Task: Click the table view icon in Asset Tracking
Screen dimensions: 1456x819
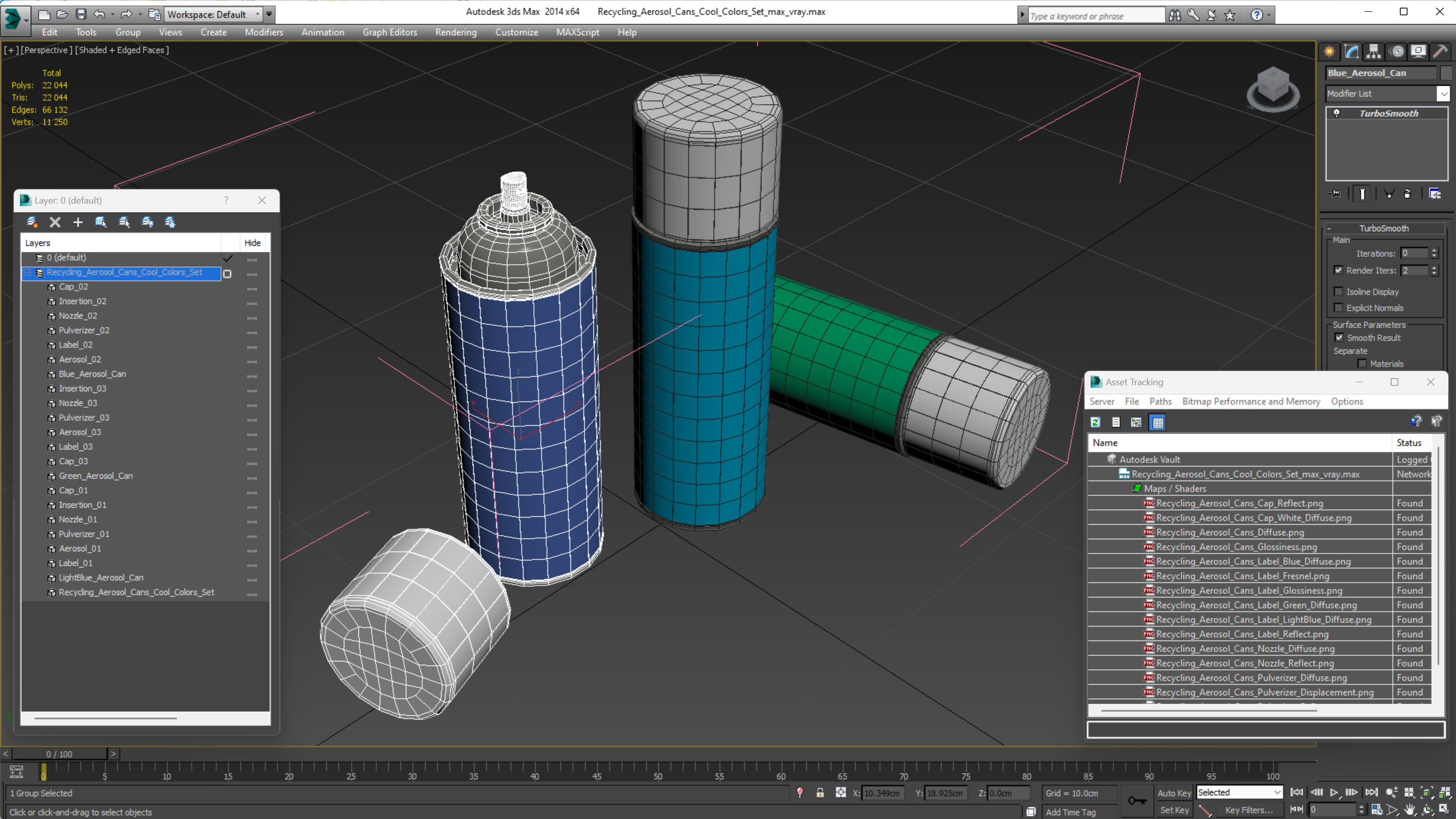Action: point(1157,422)
